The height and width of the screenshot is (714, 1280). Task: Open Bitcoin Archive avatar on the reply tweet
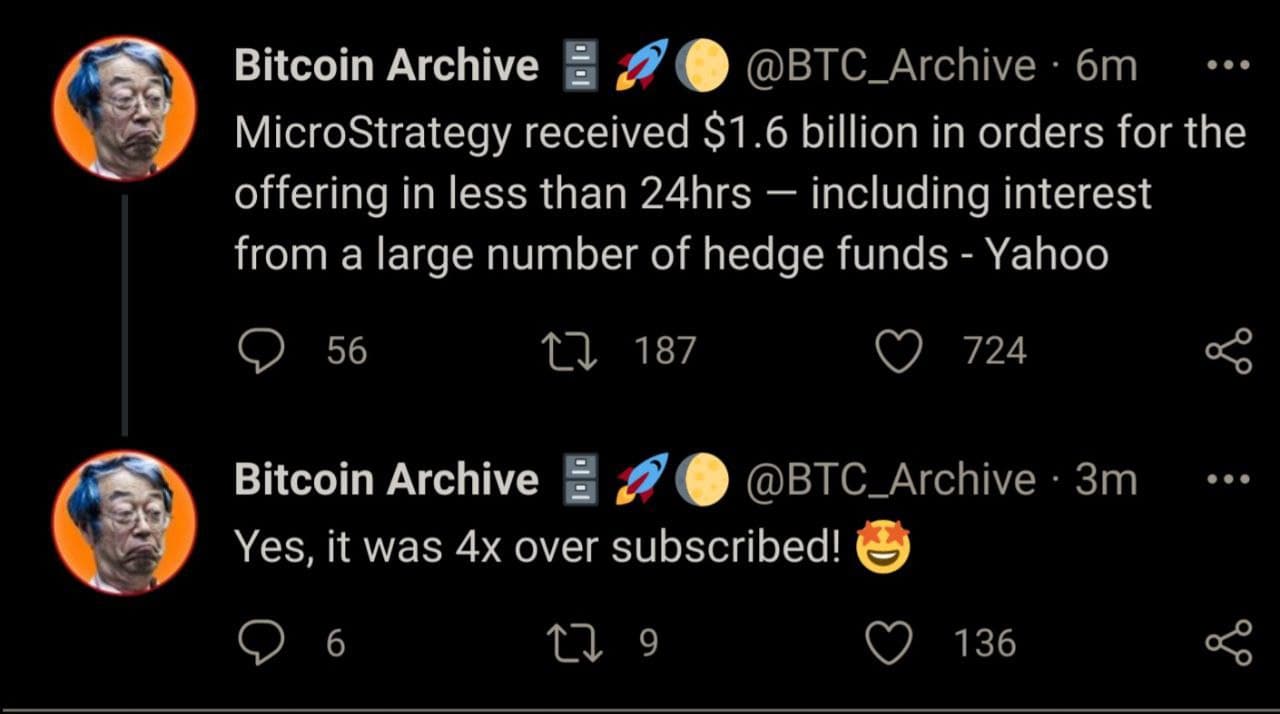pos(124,522)
